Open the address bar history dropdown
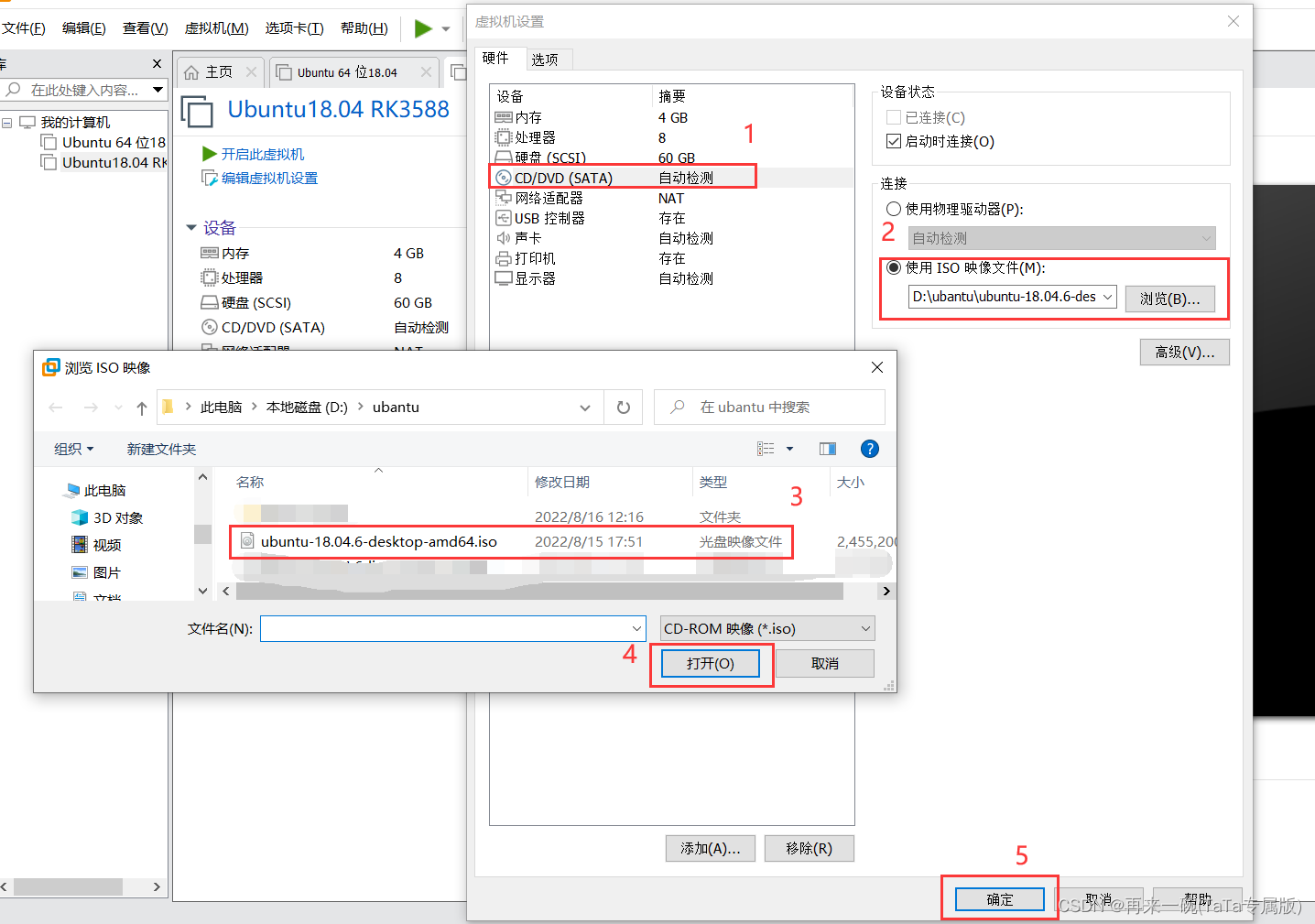1315x924 pixels. 585,408
